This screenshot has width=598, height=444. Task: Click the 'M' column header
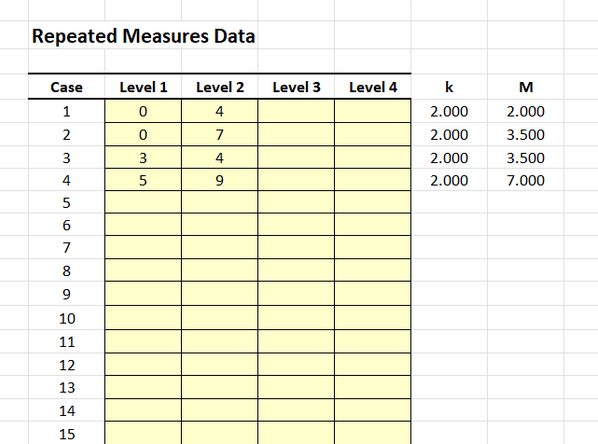[526, 87]
